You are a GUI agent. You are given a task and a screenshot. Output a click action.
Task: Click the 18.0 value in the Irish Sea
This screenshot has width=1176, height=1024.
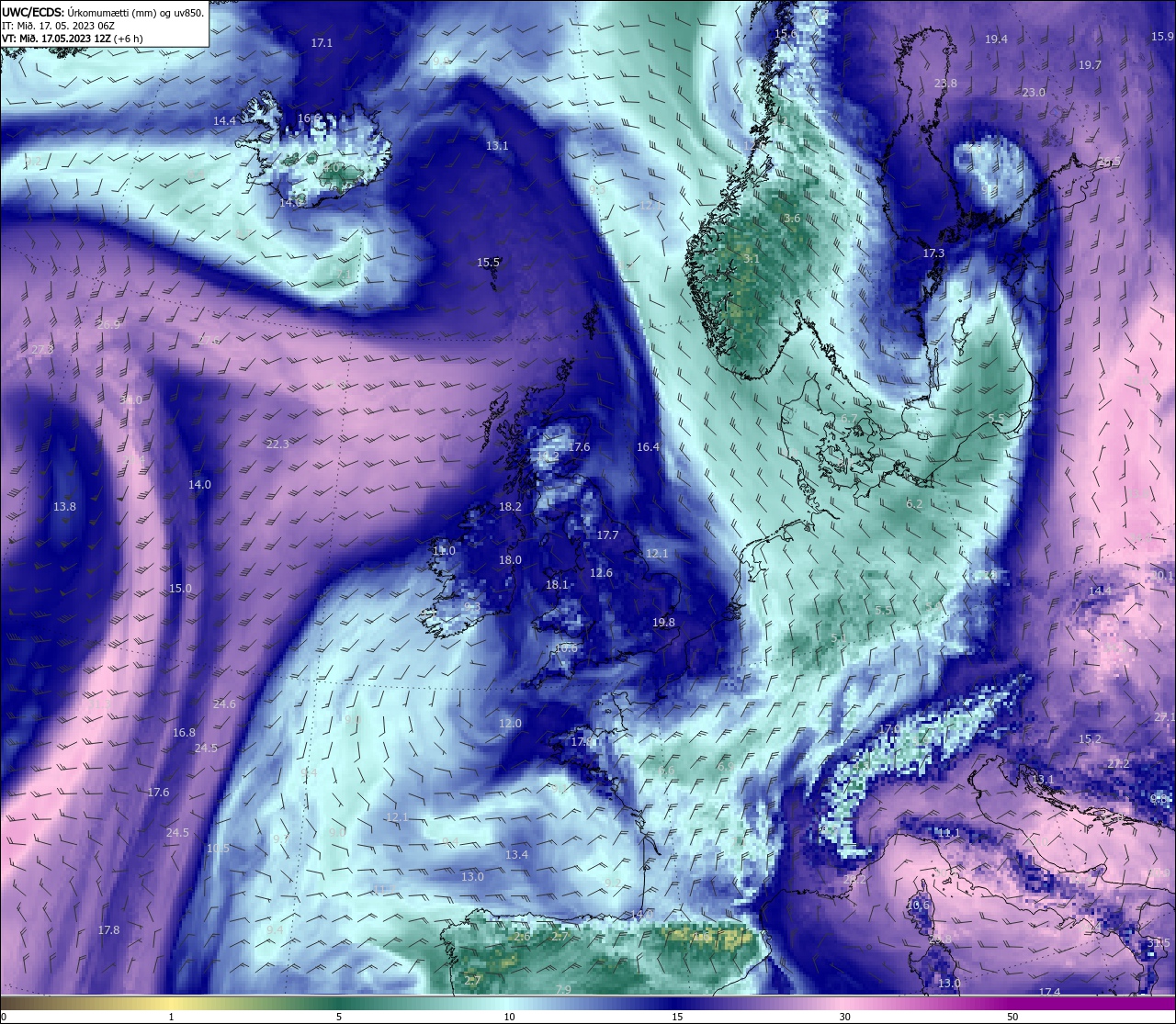(x=510, y=560)
